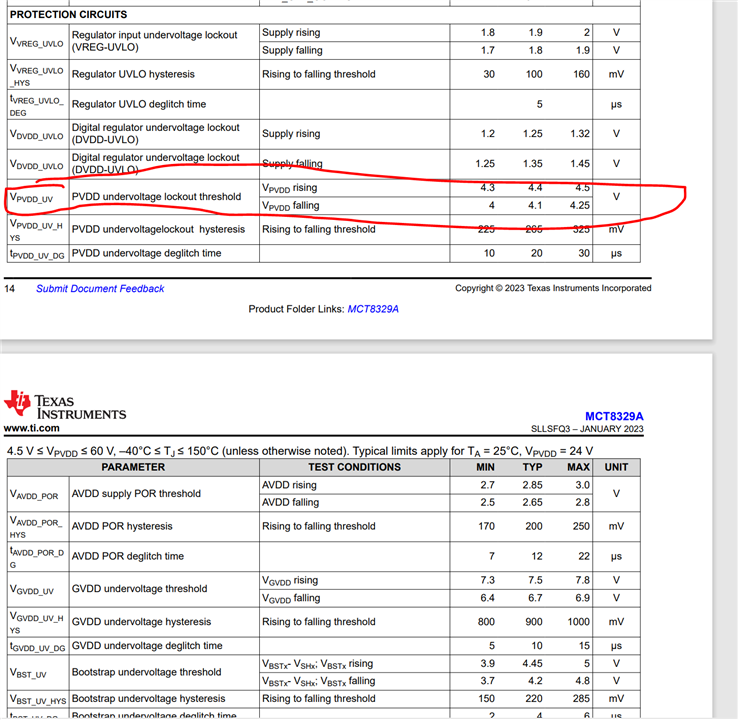This screenshot has height=720, width=738.
Task: Click the VGVDD_UV symbol cell
Action: [38, 589]
